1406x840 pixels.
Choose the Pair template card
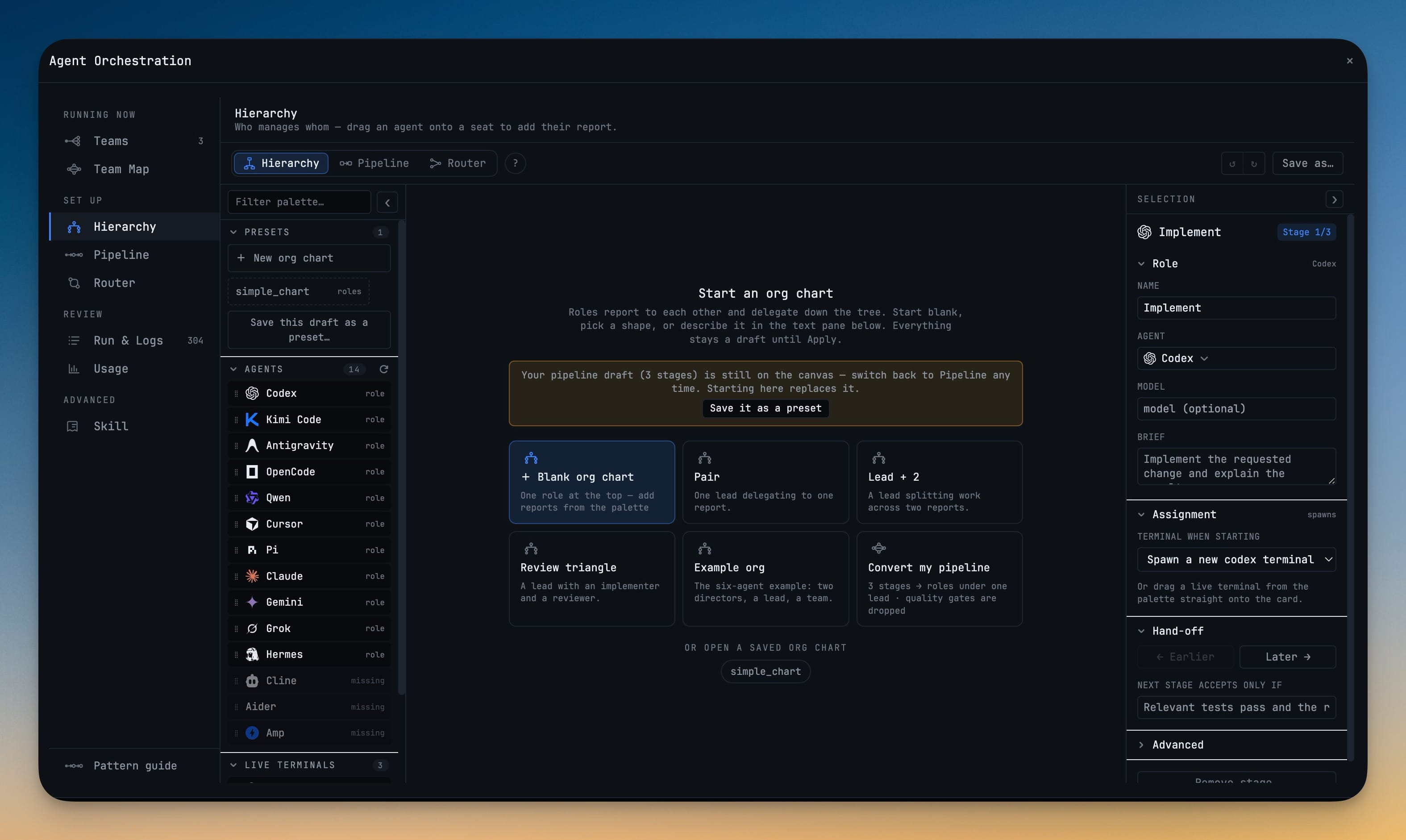[765, 482]
